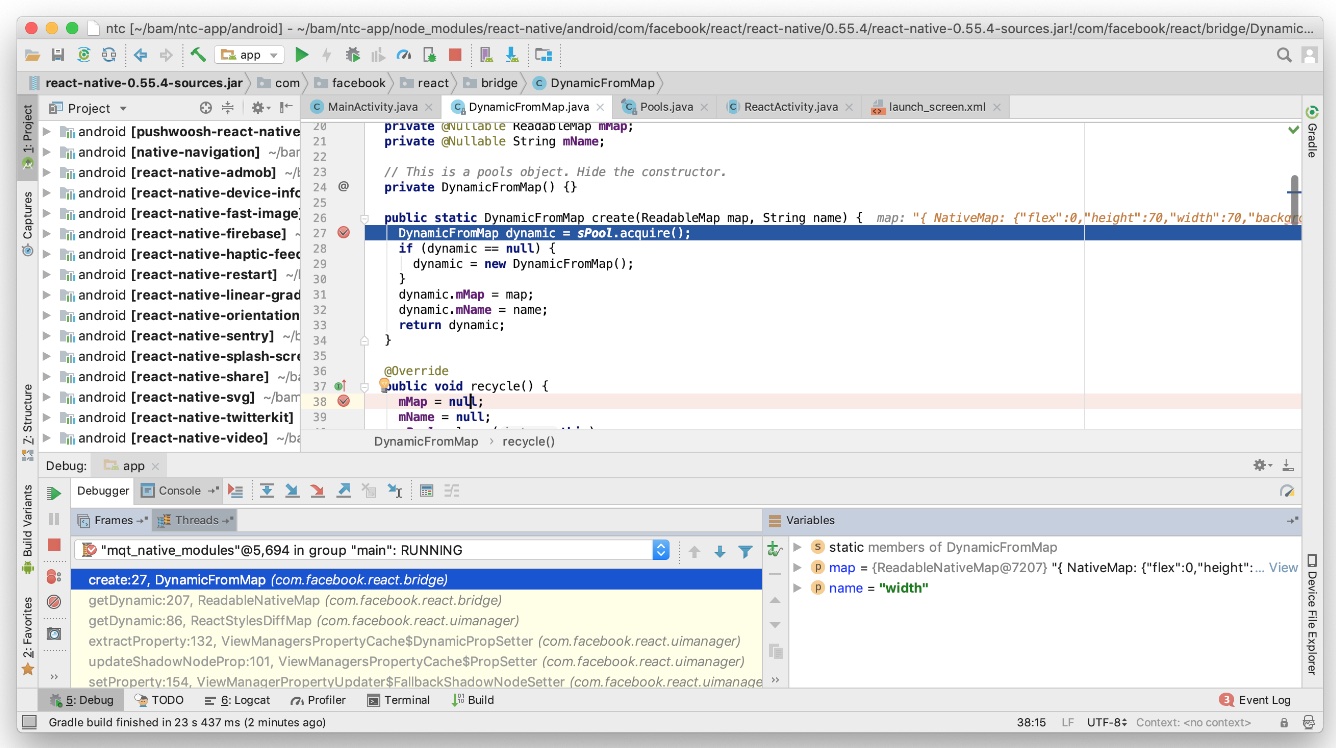
Task: Click the Debug app bug icon
Action: pos(352,55)
